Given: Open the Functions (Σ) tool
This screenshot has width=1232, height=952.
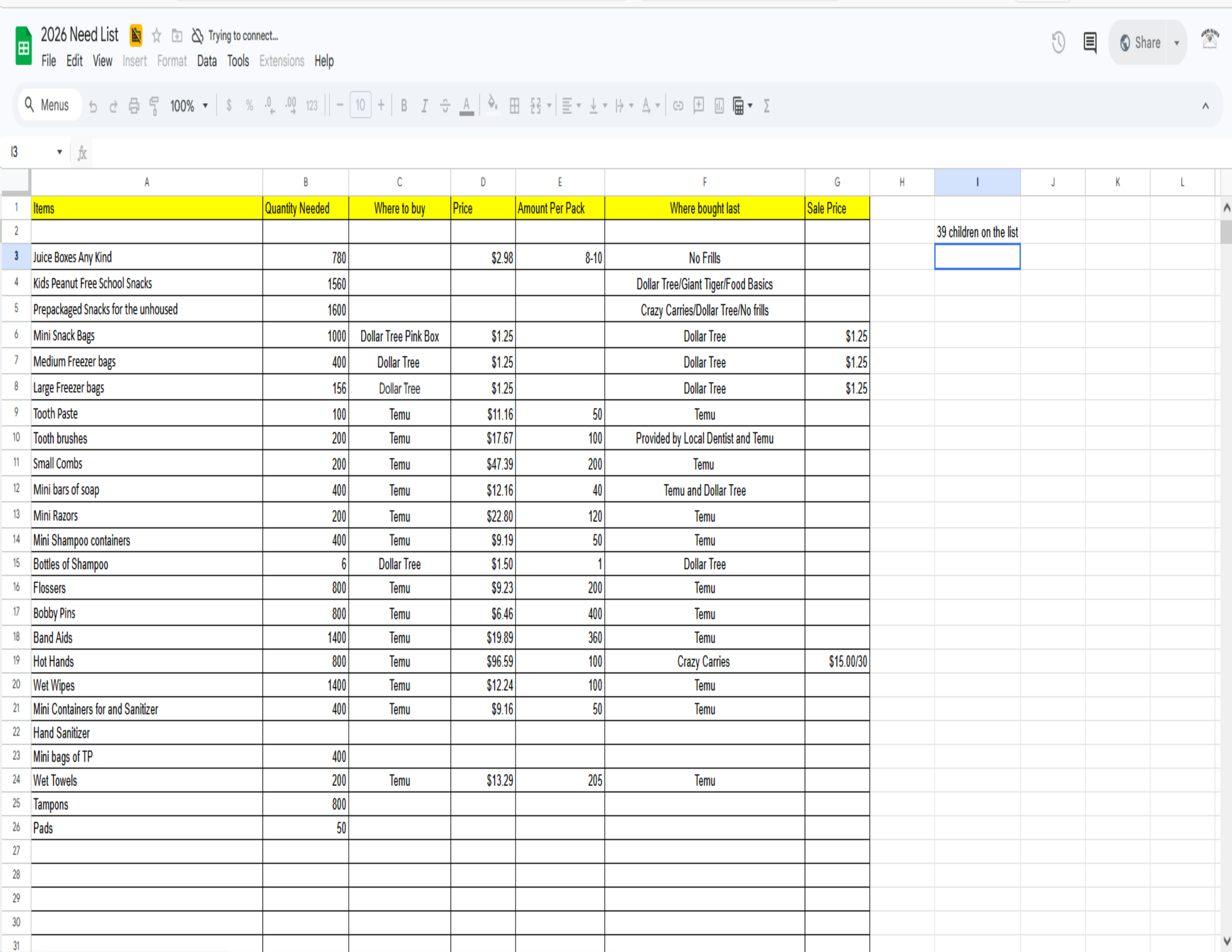Looking at the screenshot, I should click(x=766, y=105).
